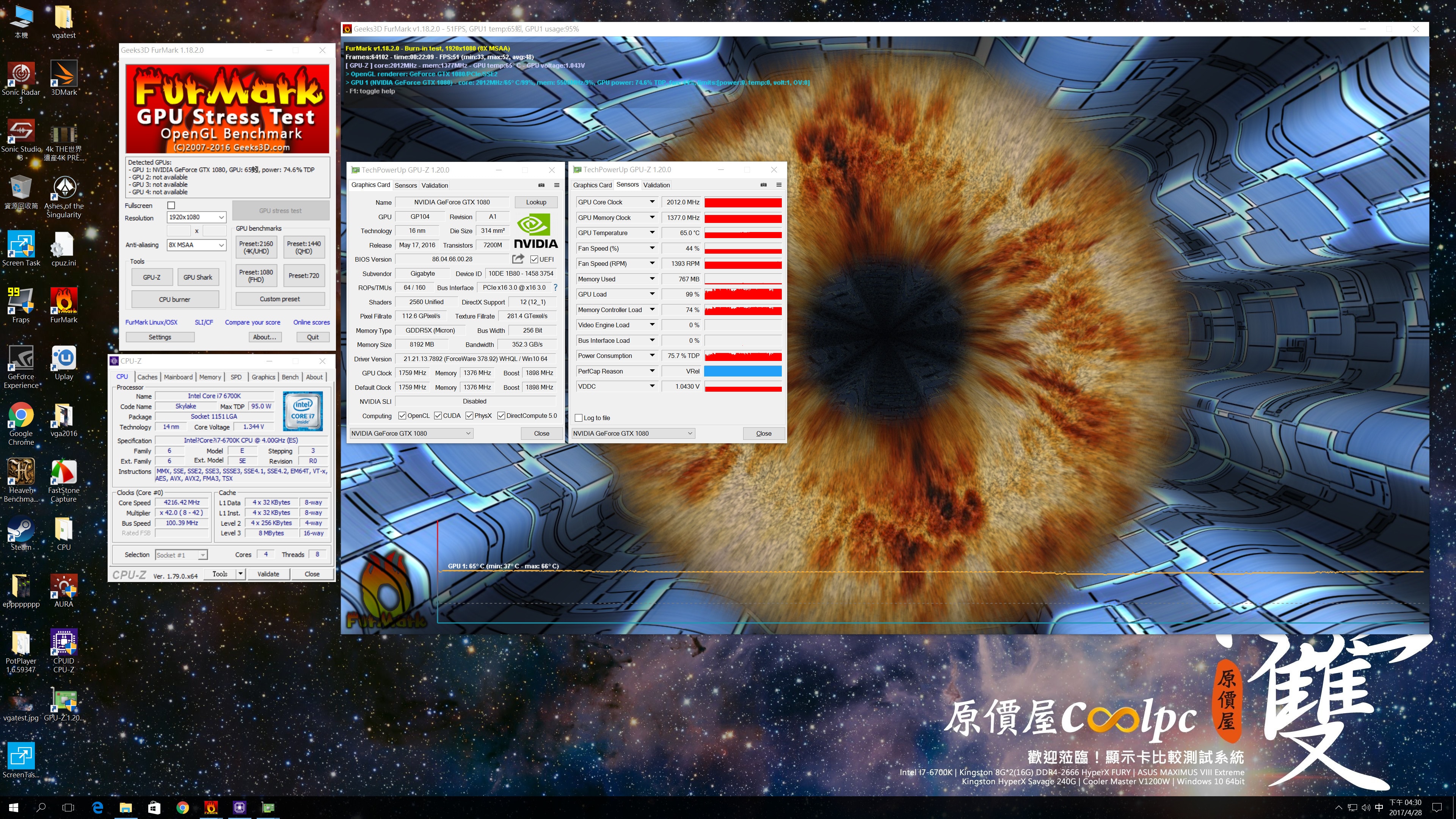Enable the Fullscreen checkbox in FurMark
Image resolution: width=1456 pixels, height=819 pixels.
pos(171,205)
